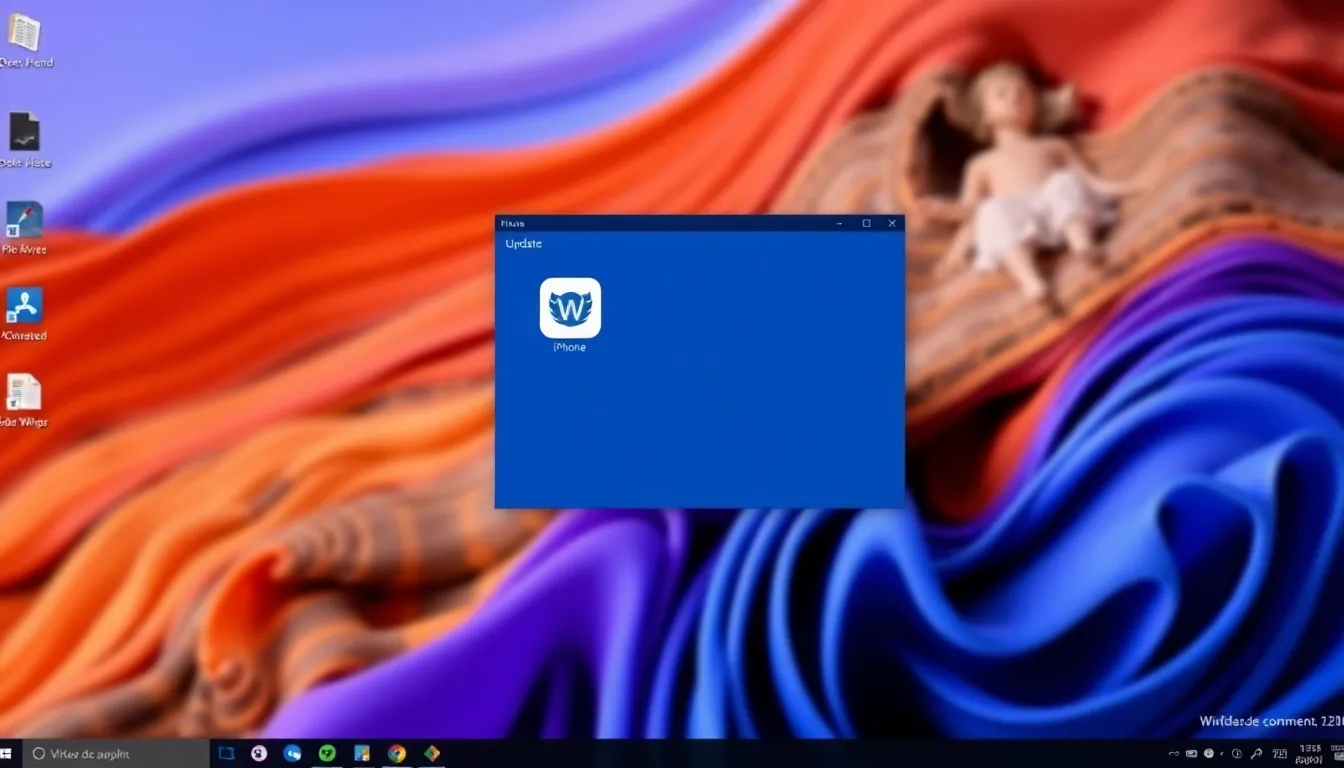Screen dimensions: 1344x768
Task: Expand hidden system tray icons chevron
Action: tap(1174, 753)
